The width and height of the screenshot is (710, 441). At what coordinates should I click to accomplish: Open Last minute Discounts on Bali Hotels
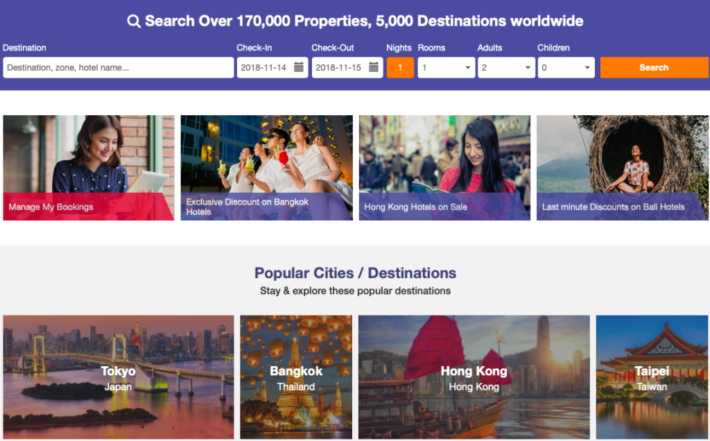pos(623,168)
